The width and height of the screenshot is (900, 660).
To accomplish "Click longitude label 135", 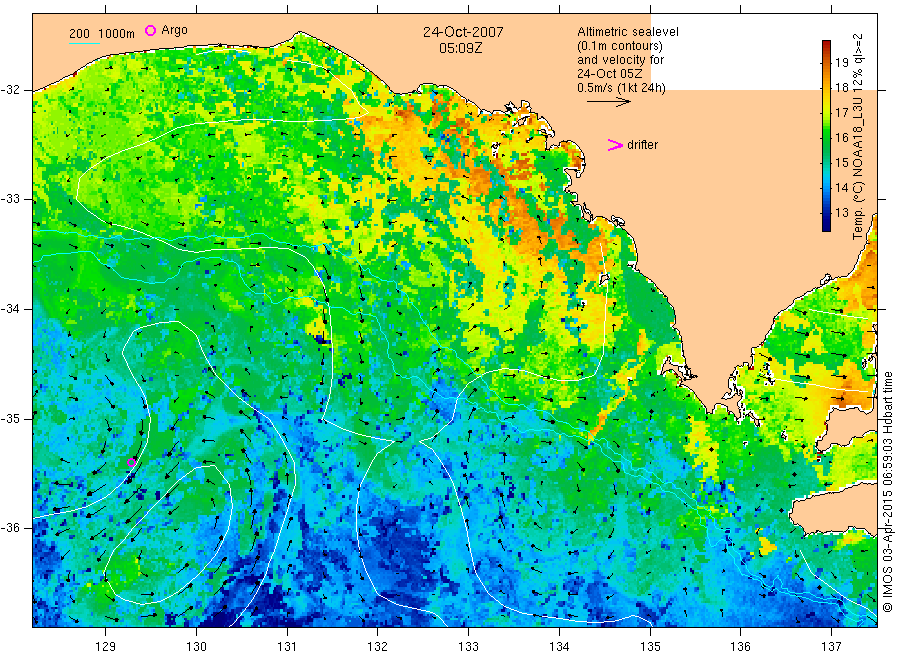I will 650,647.
